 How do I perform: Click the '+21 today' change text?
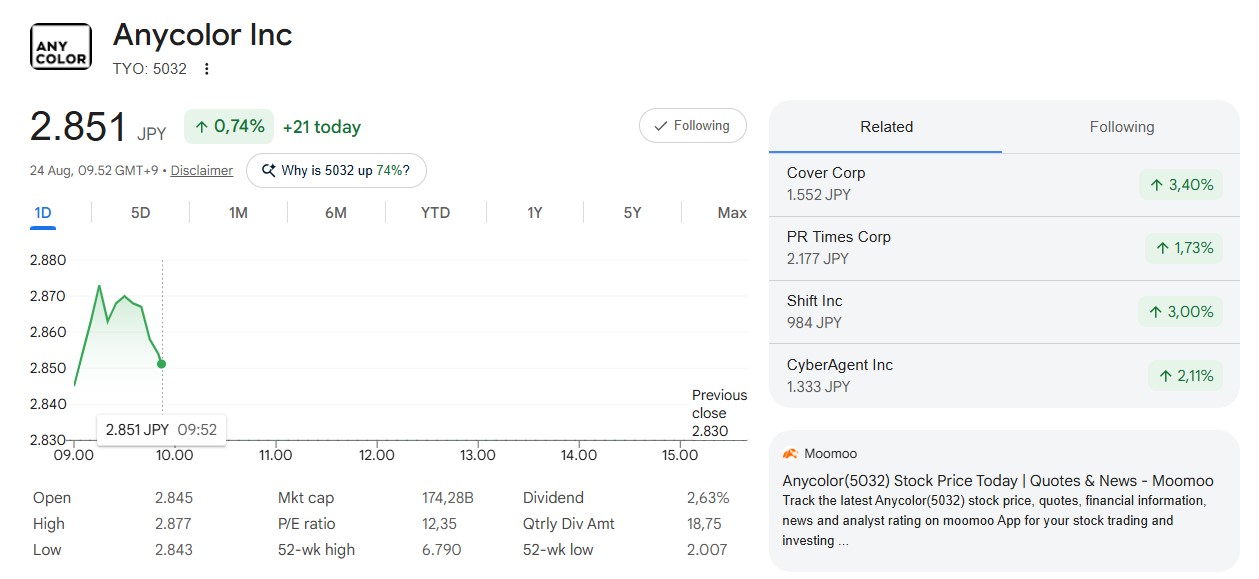tap(322, 127)
